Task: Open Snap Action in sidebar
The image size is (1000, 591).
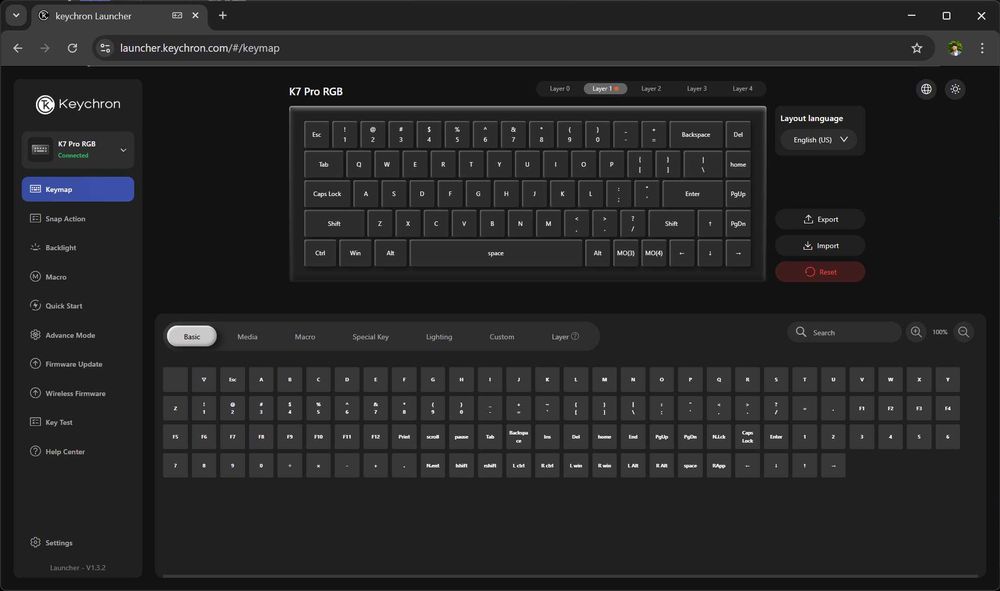Action: tap(78, 219)
